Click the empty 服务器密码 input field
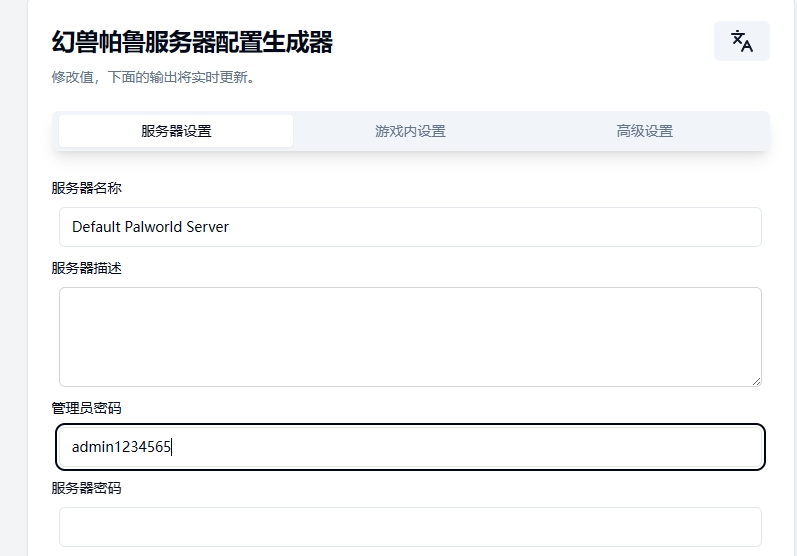 click(x=410, y=527)
